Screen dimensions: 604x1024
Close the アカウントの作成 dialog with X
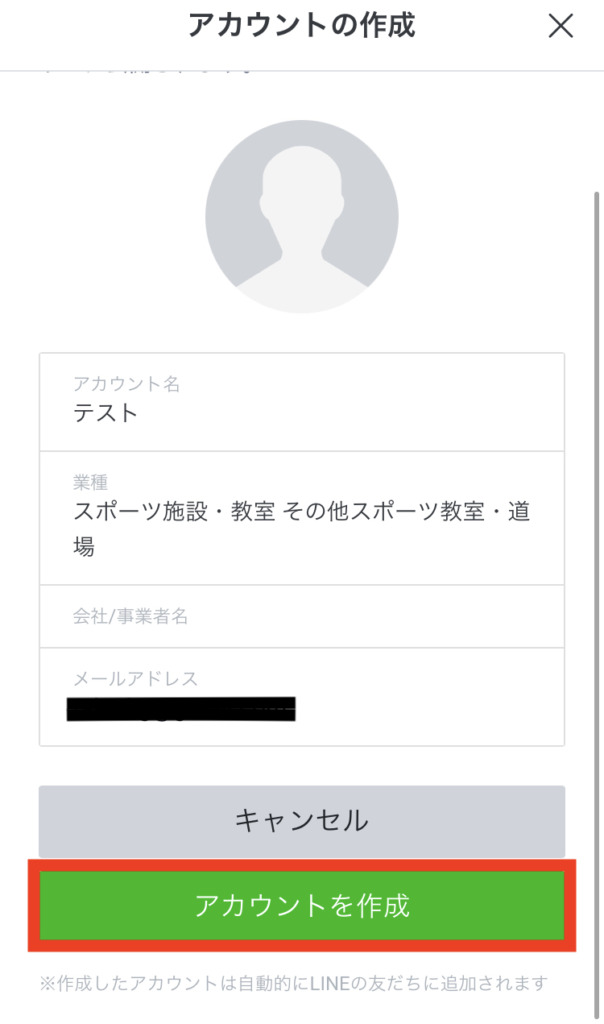[x=561, y=27]
